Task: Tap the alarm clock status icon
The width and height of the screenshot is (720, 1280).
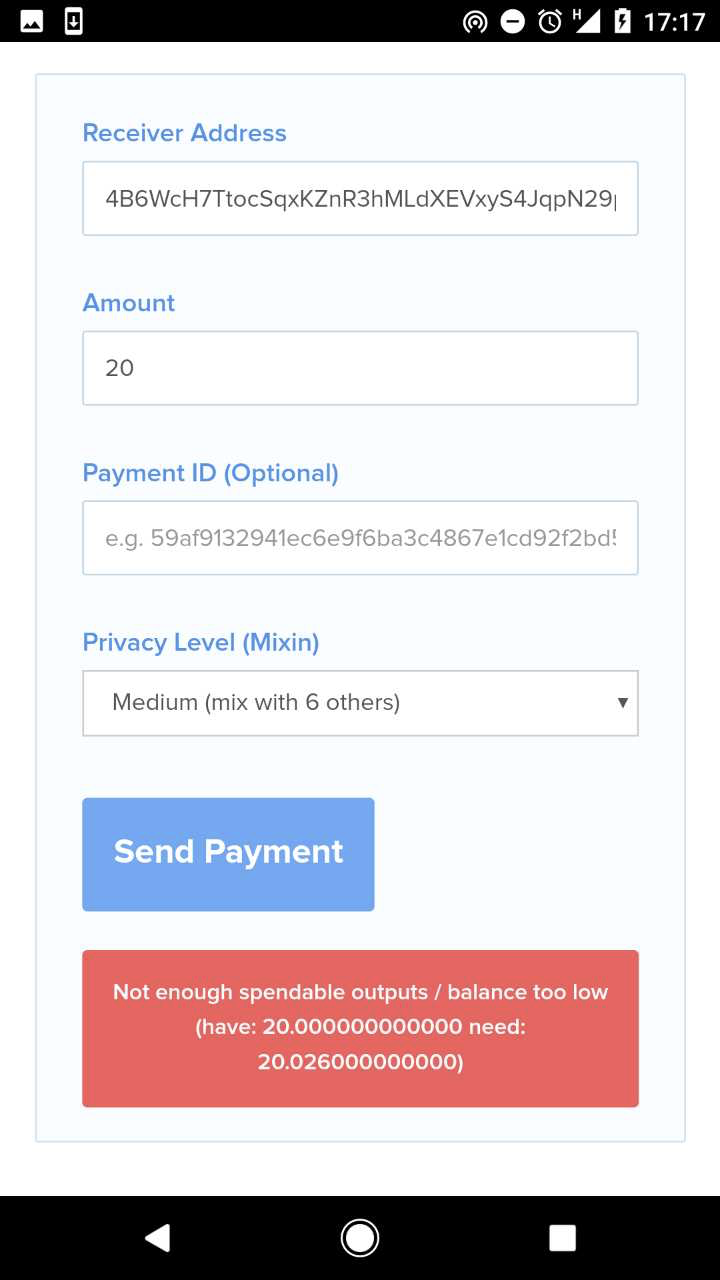Action: (549, 21)
